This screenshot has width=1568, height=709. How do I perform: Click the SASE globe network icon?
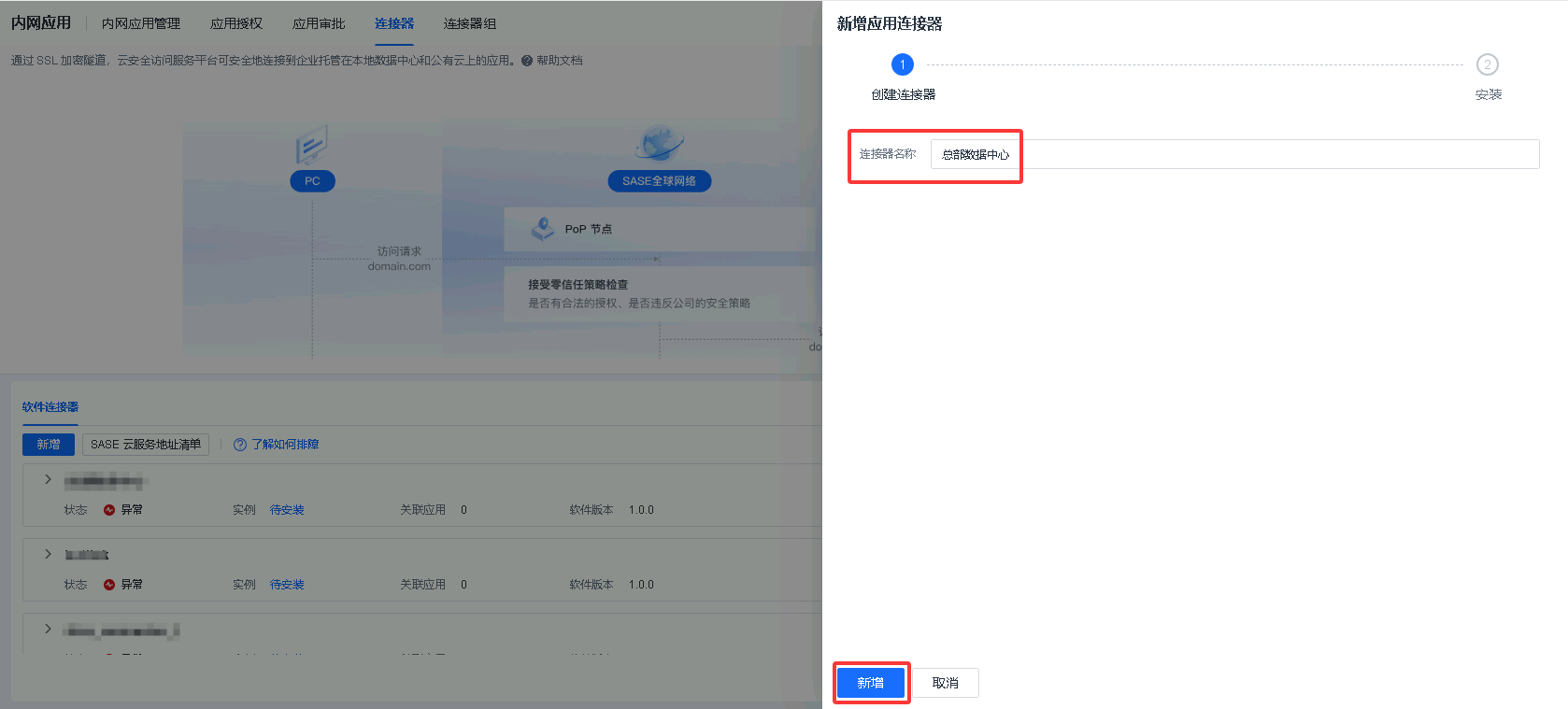tap(660, 143)
